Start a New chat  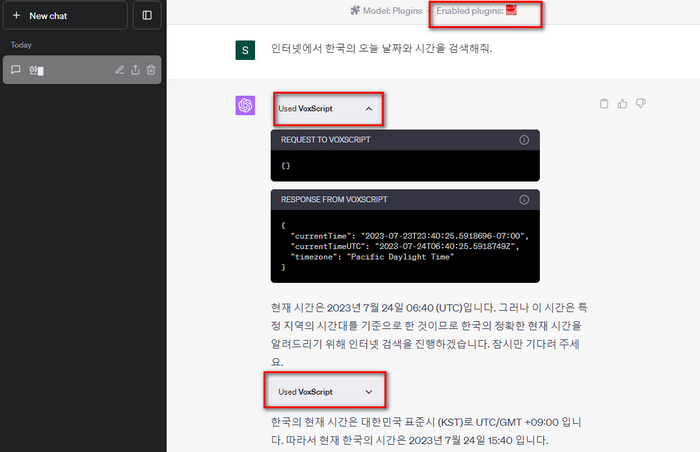65,15
